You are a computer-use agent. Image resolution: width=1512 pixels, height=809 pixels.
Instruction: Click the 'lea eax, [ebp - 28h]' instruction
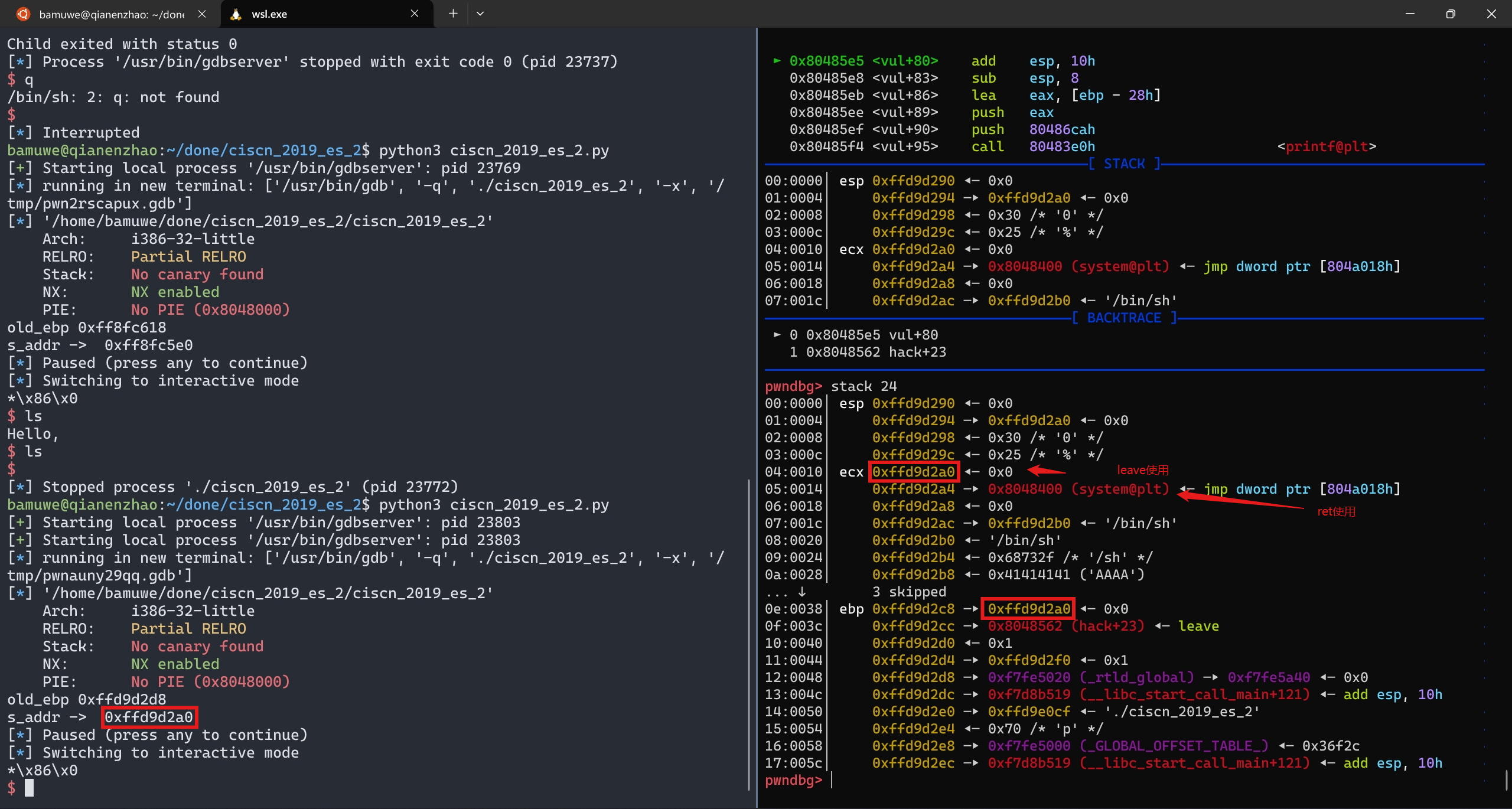(1066, 95)
